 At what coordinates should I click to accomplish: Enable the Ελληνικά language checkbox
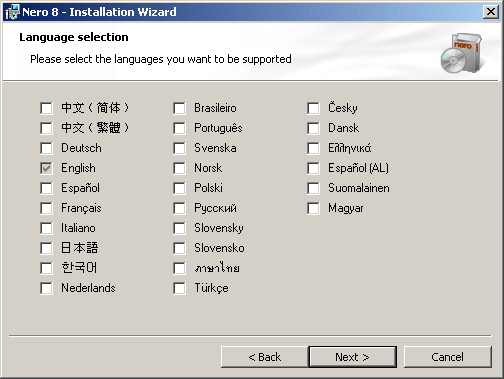click(x=313, y=148)
